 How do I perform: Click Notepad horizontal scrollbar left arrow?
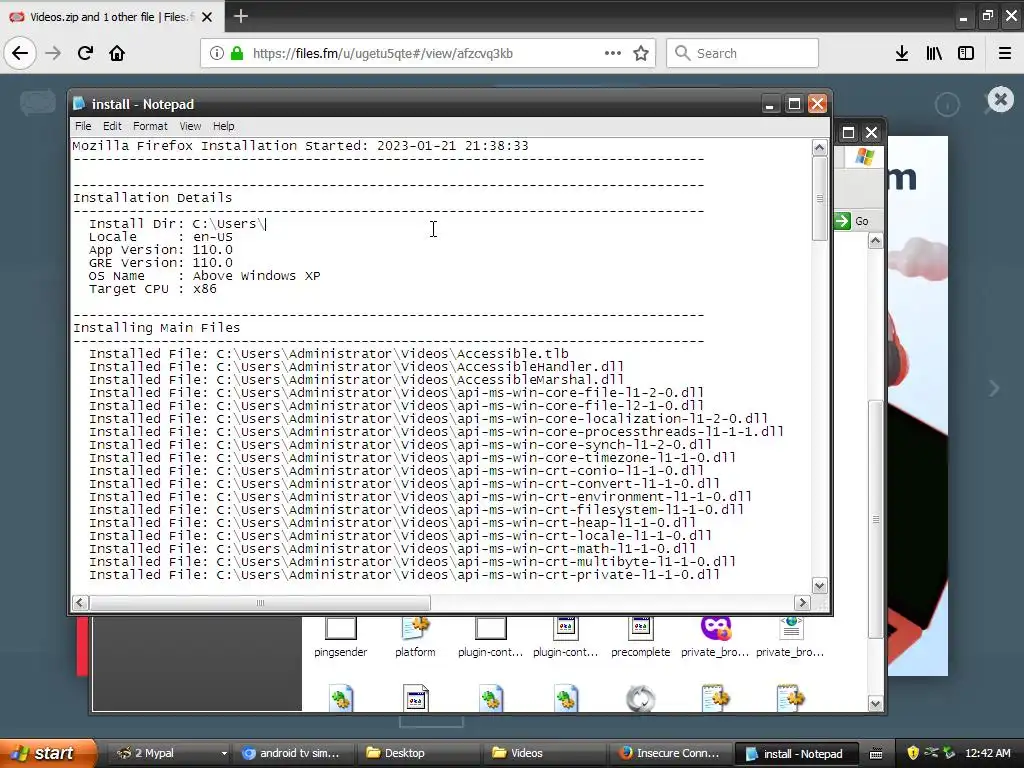[80, 603]
